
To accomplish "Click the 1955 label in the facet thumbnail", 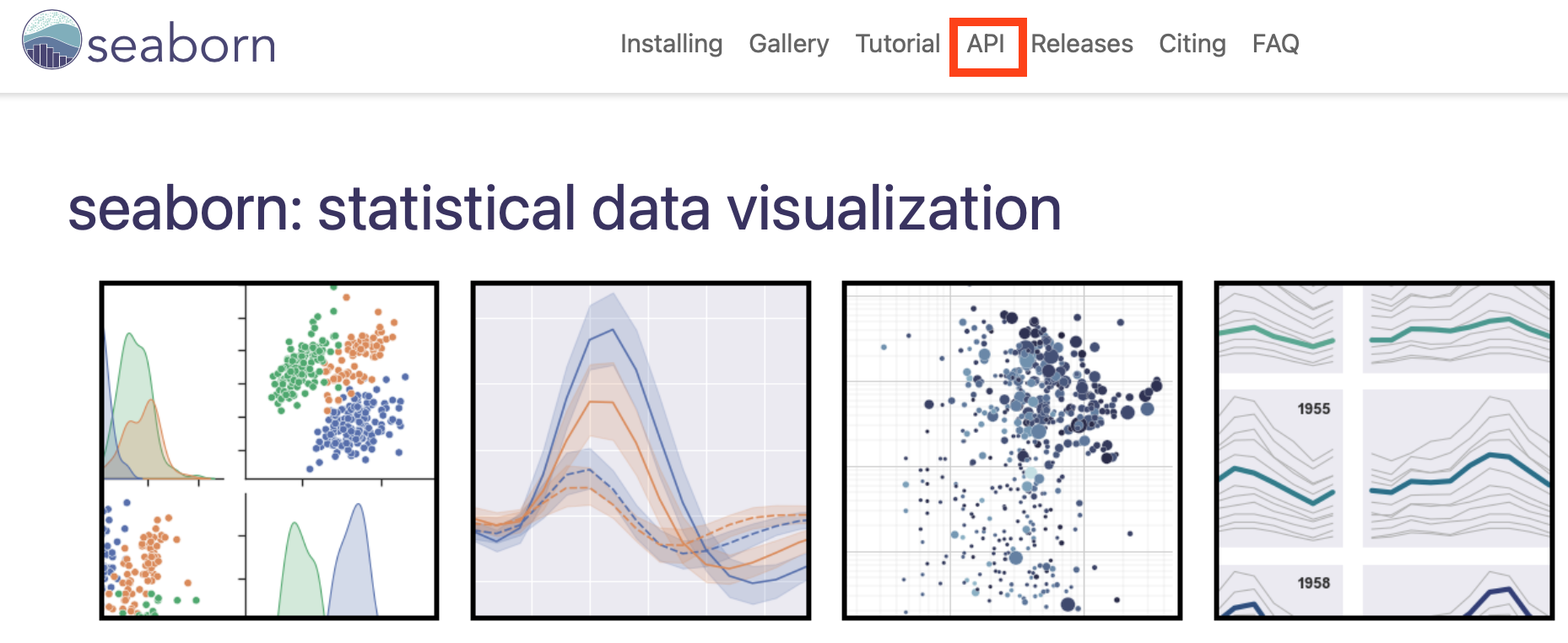I will pyautogui.click(x=1313, y=409).
